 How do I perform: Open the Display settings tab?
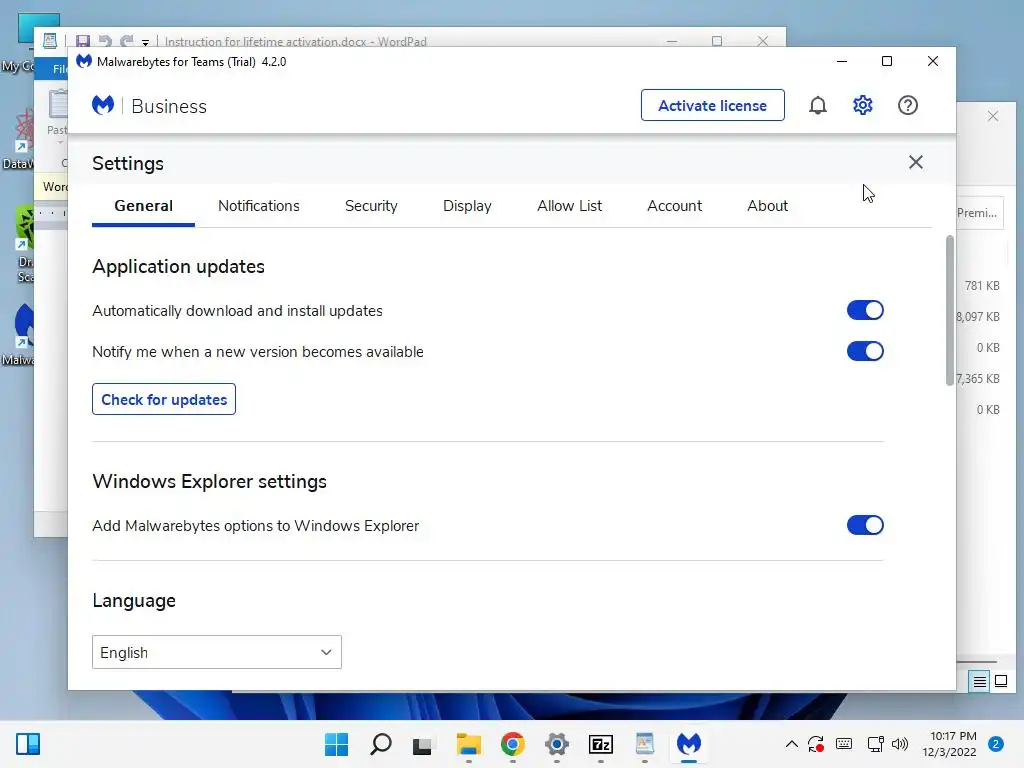(467, 206)
